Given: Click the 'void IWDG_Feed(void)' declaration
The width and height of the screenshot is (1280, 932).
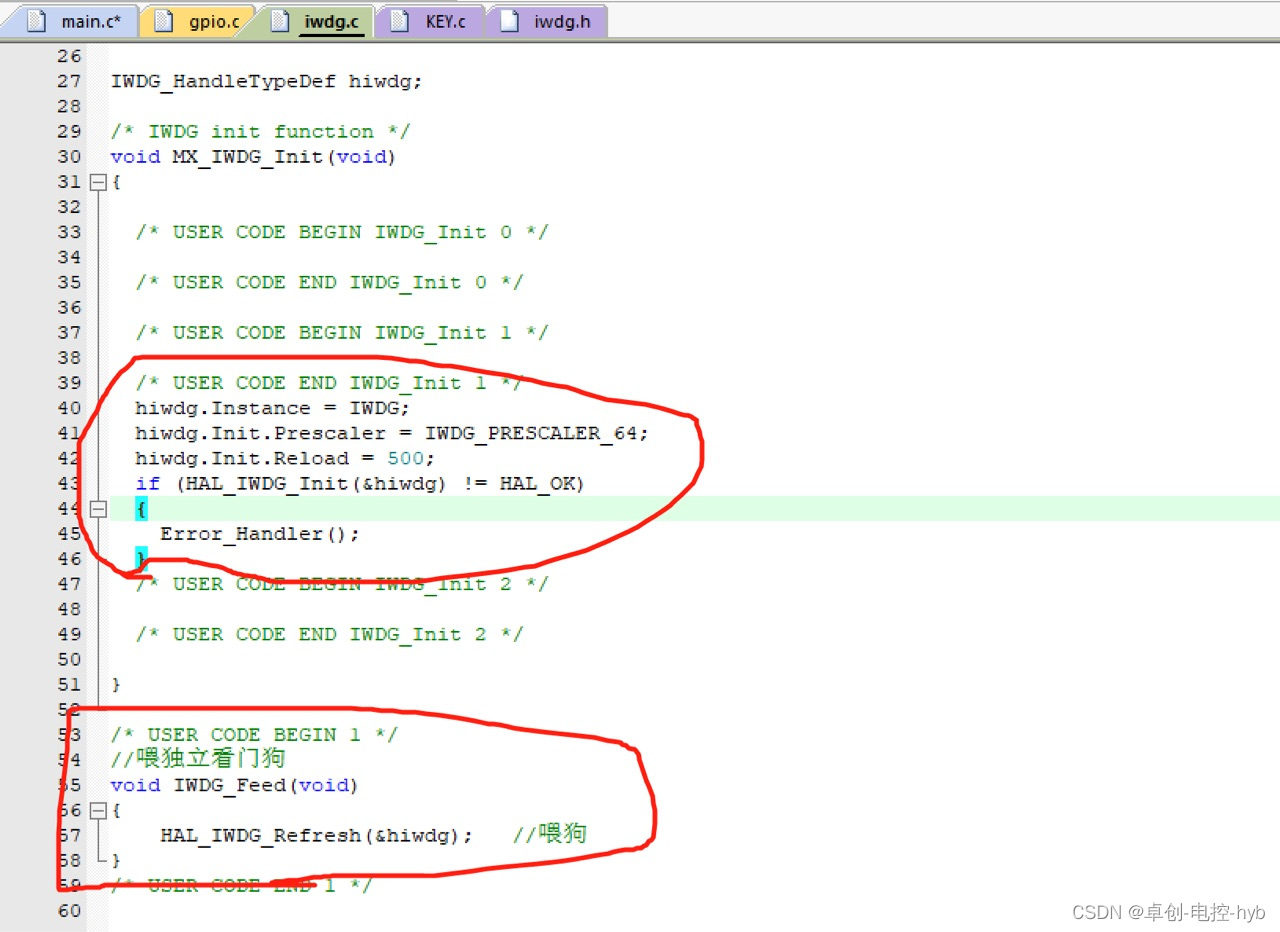Looking at the screenshot, I should pos(235,785).
